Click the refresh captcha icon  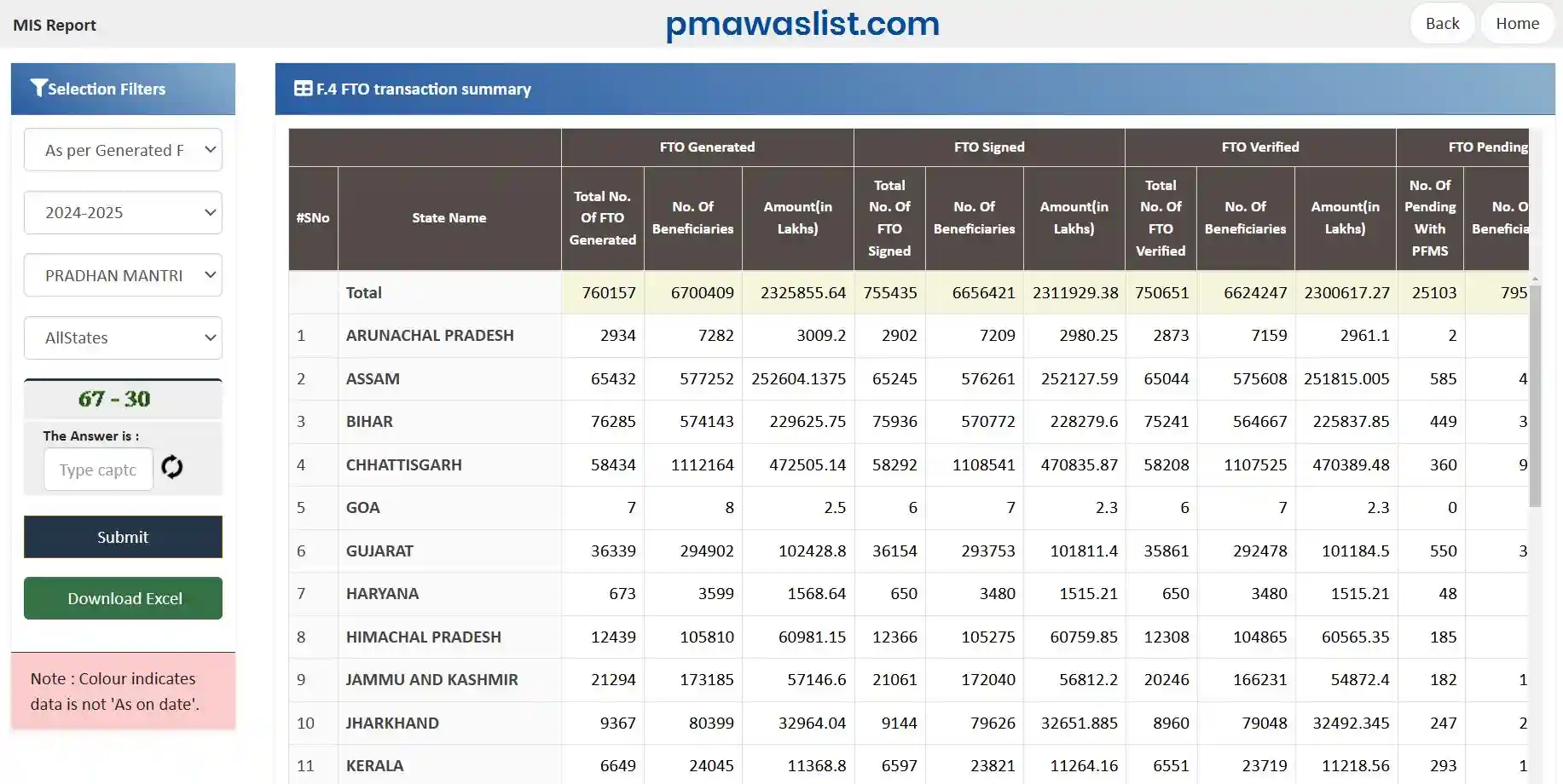click(x=171, y=467)
